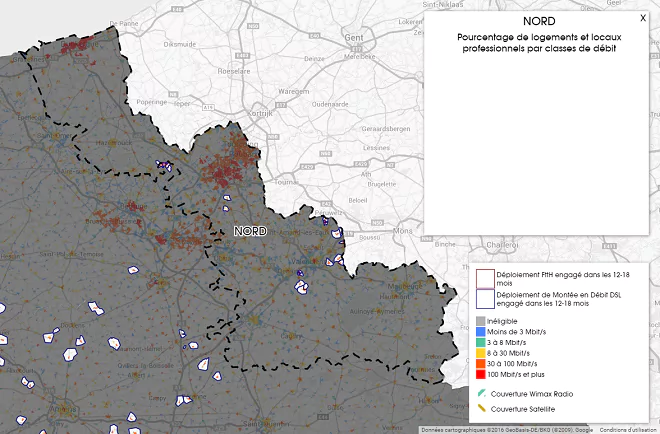Click the Montée en Débit DSL legend box
Viewport: 660px width, 434px height.
click(x=482, y=298)
